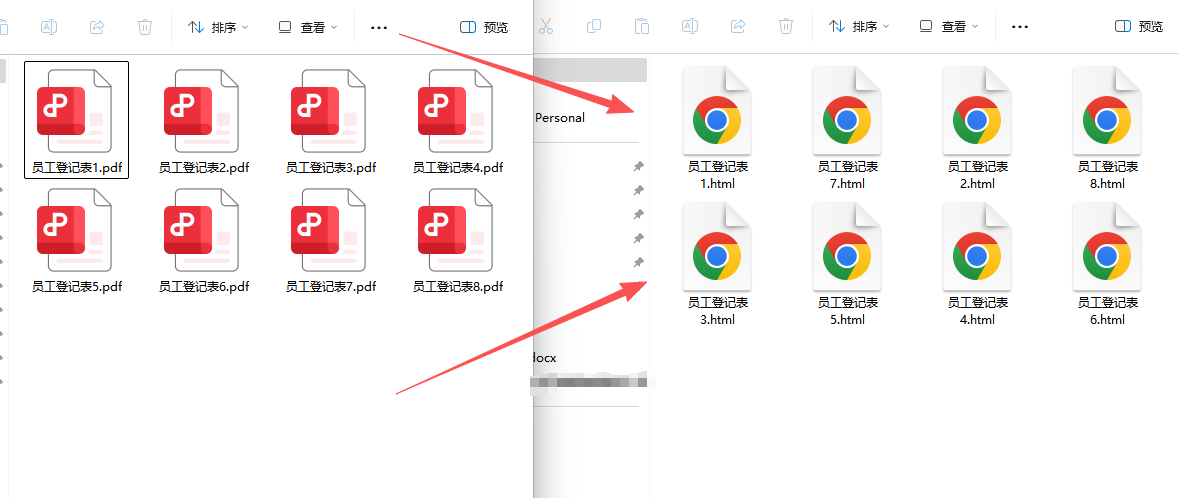Open the 查看 view dropdown in left window
Image resolution: width=1179 pixels, height=498 pixels.
[308, 27]
